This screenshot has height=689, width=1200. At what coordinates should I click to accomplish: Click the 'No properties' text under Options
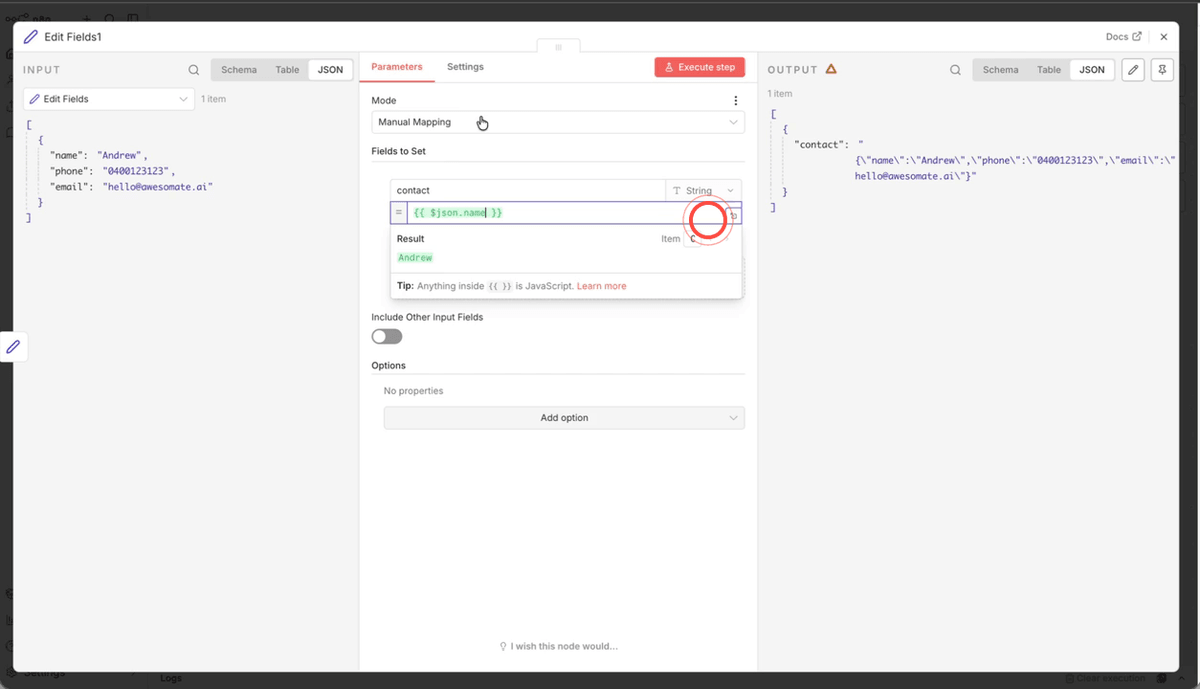(x=413, y=391)
